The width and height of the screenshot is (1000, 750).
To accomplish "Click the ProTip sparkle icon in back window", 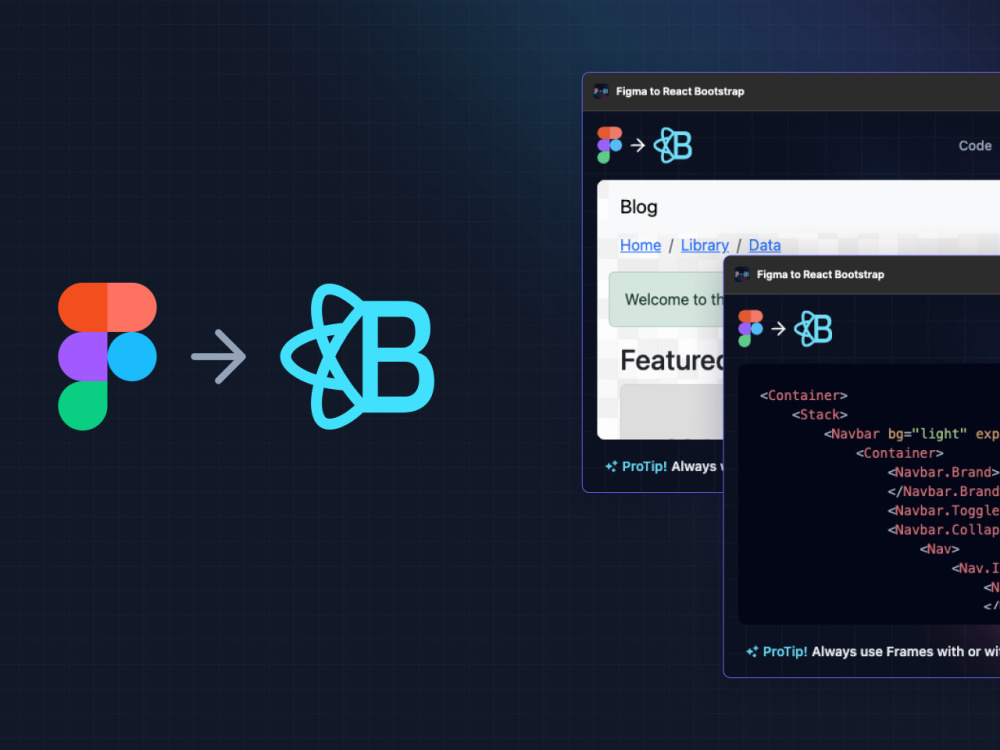I will coord(611,466).
